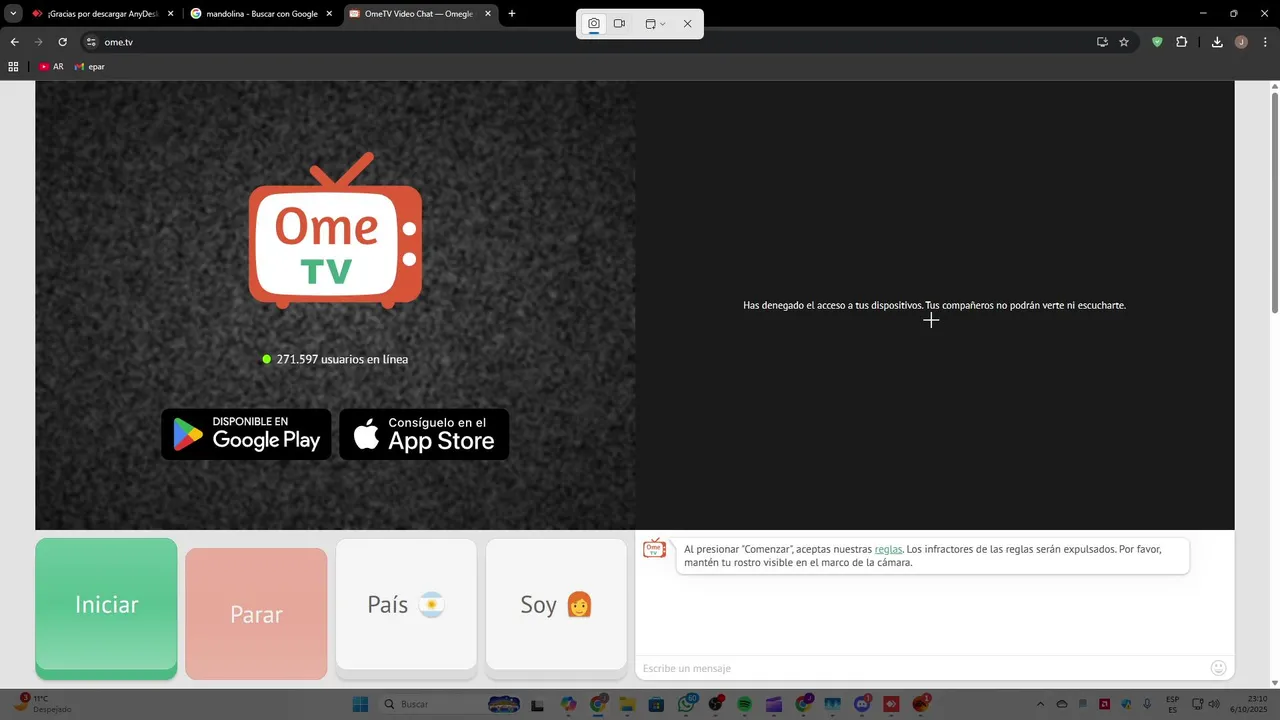Open the Google Play store badge
Image resolution: width=1280 pixels, height=720 pixels.
point(246,434)
